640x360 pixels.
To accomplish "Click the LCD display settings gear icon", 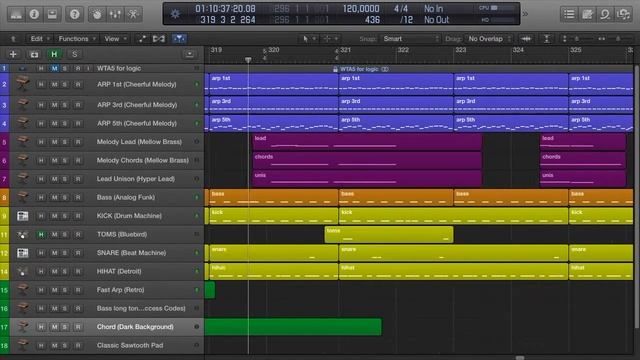I will 176,14.
